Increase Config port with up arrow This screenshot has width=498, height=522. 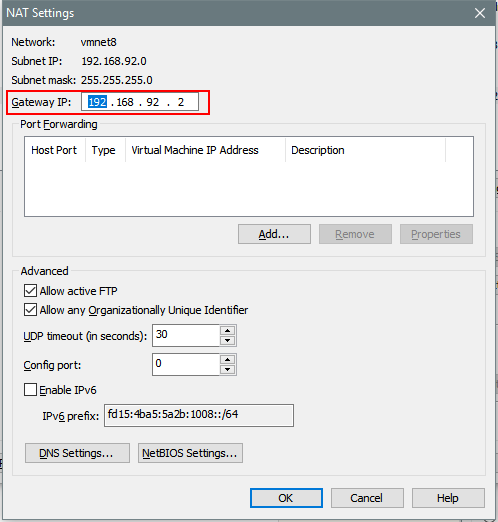coord(228,359)
